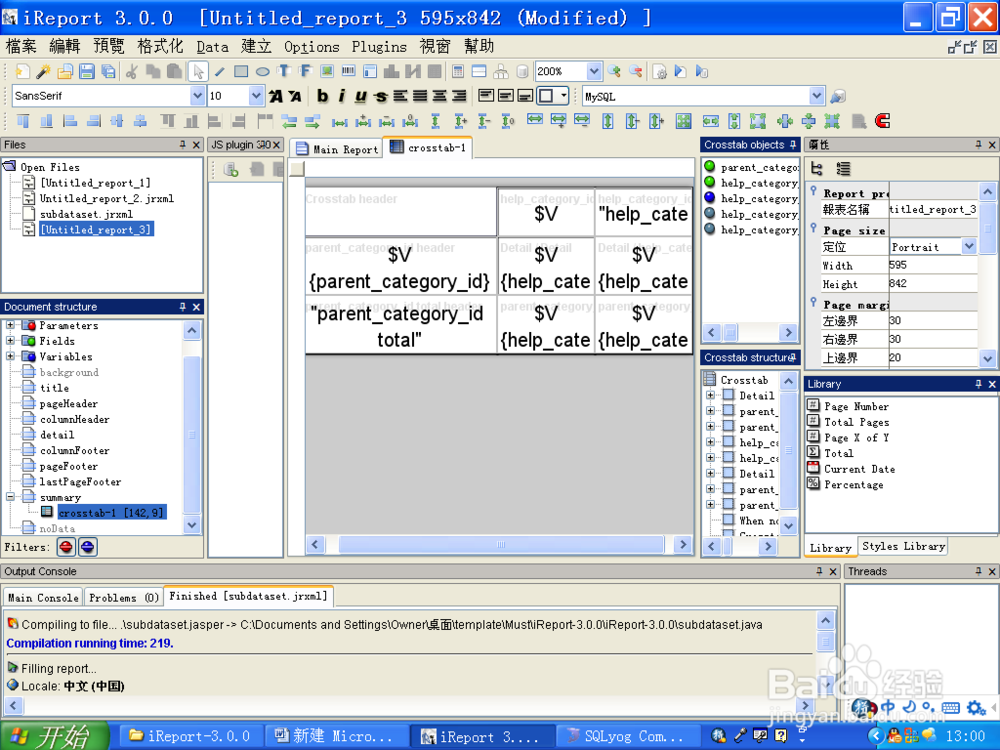Run the report with the play icon
This screenshot has width=1000, height=750.
(x=680, y=71)
